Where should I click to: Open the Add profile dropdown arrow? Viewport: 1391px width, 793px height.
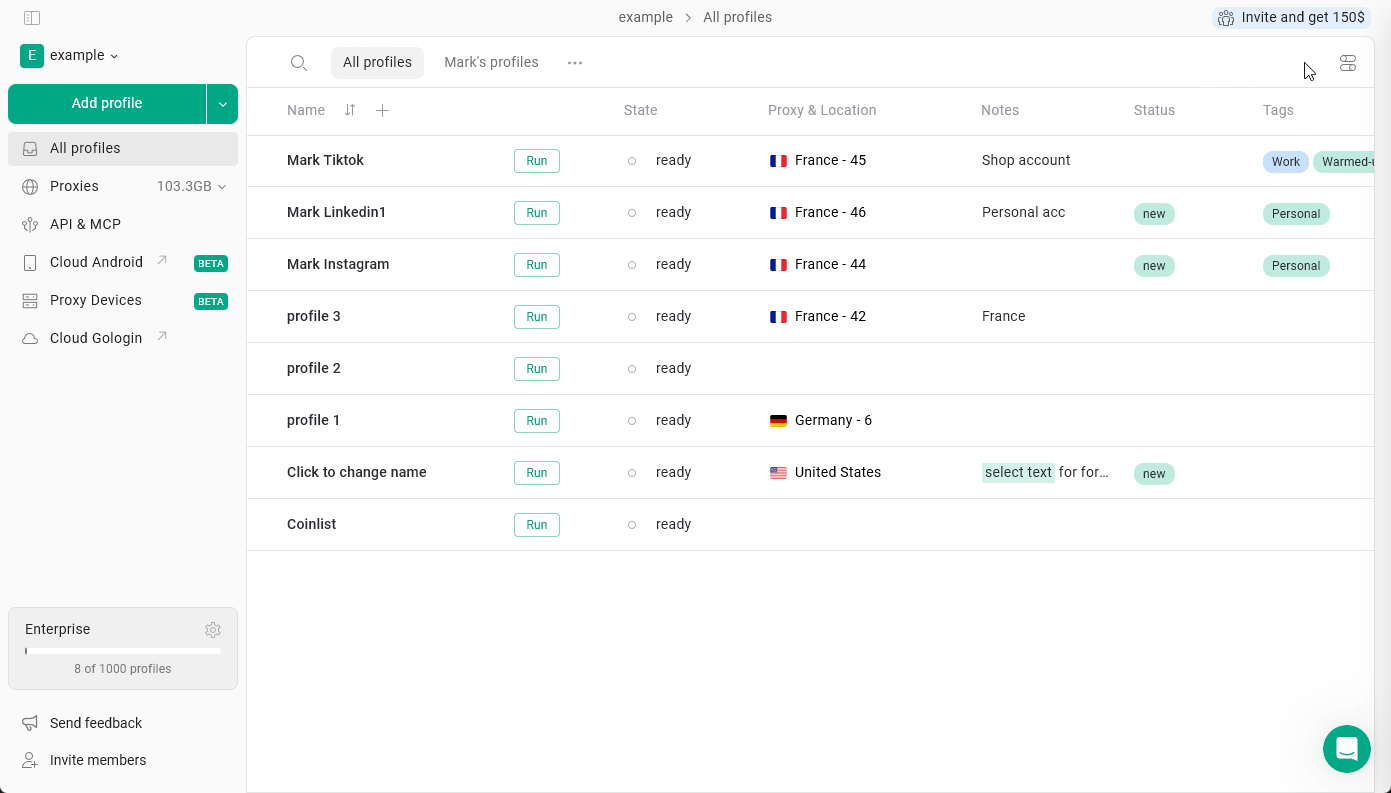point(222,103)
